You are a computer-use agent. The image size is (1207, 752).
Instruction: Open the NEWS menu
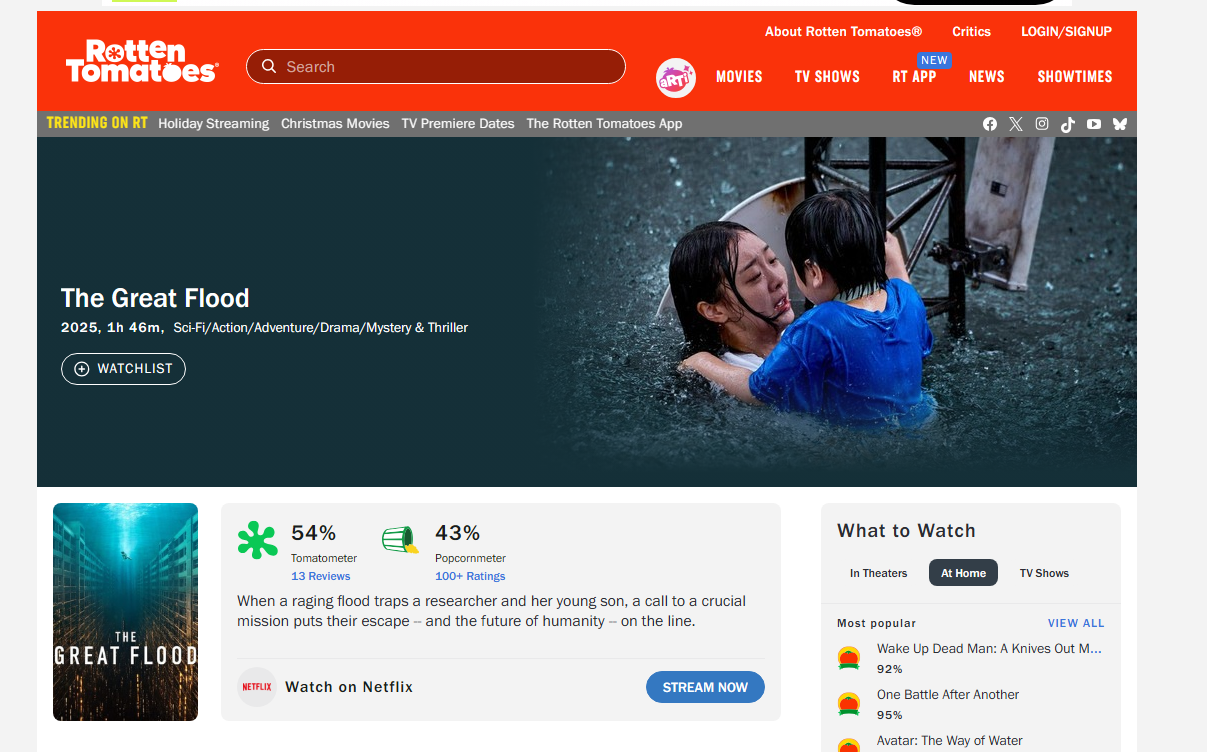pos(986,77)
